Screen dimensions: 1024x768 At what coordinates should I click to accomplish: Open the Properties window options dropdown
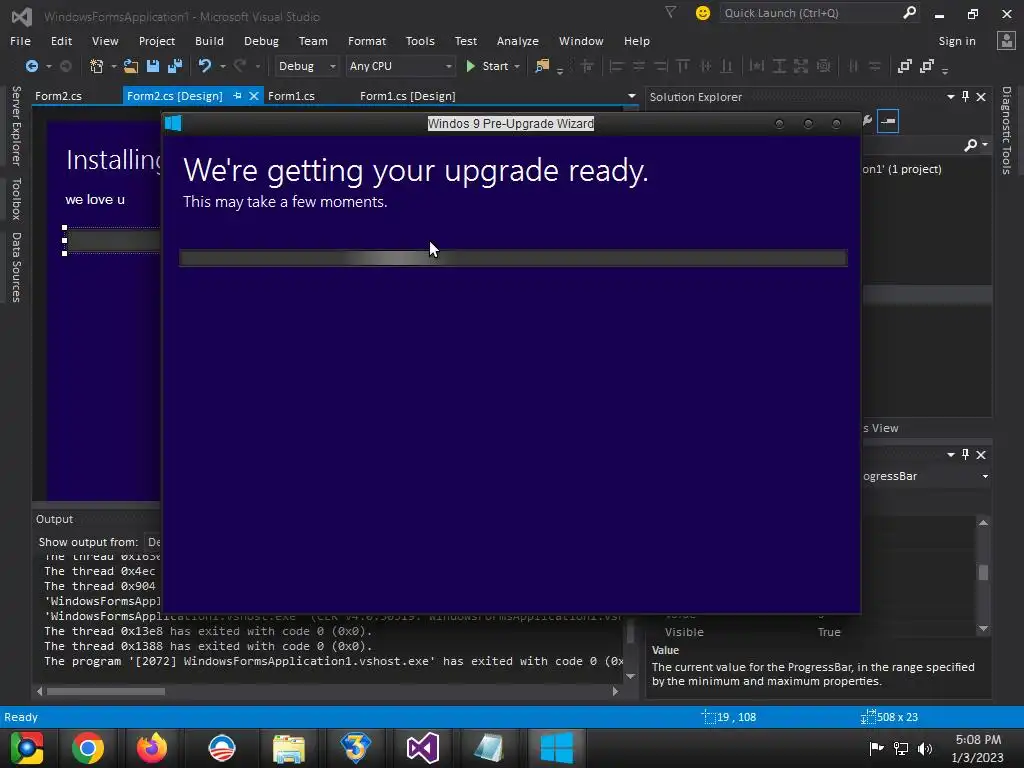pyautogui.click(x=951, y=455)
